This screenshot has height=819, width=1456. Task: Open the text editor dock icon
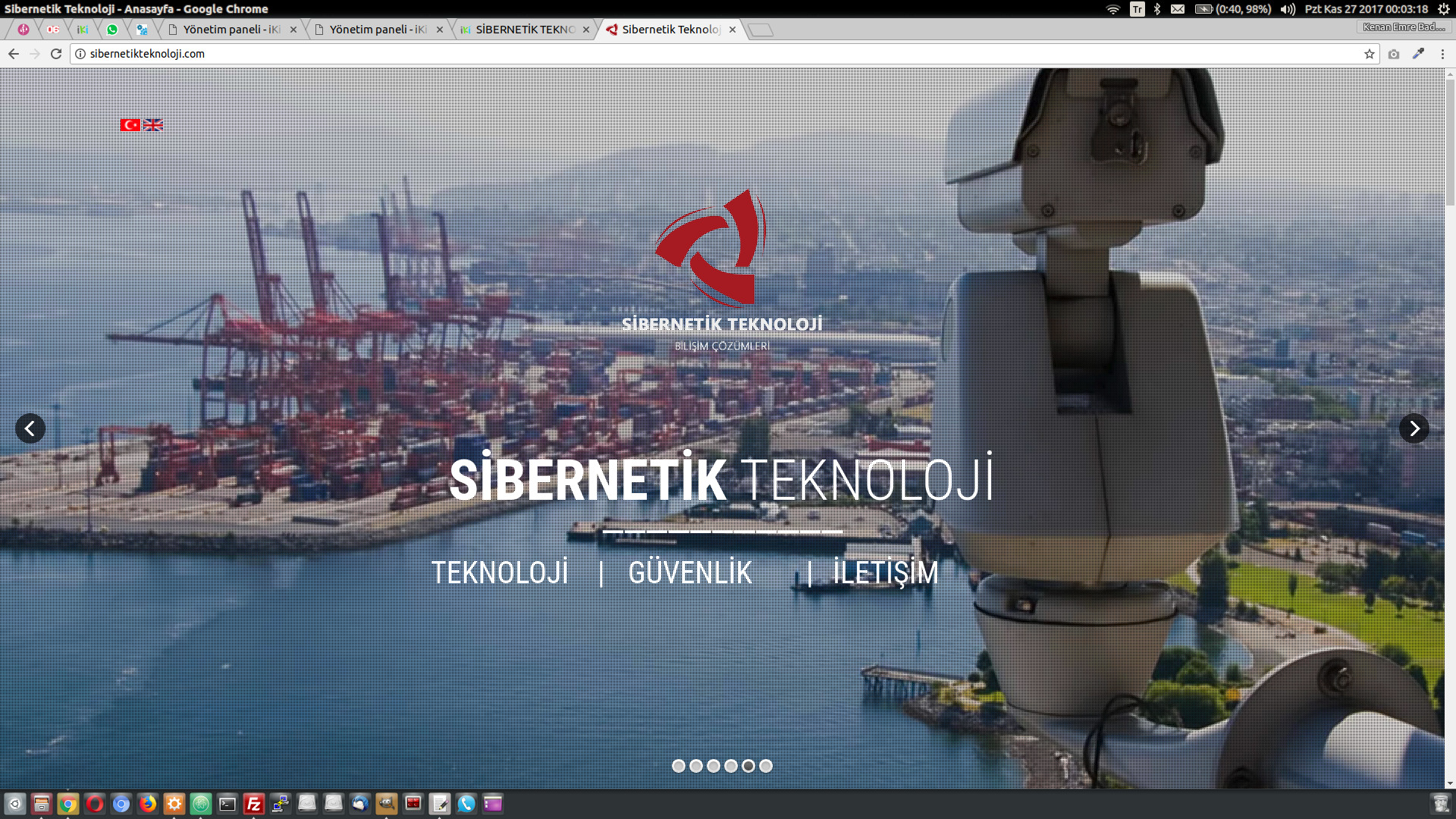(x=440, y=804)
